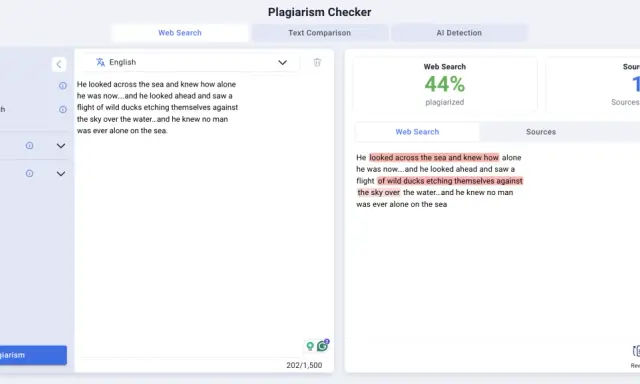
Task: Click the 202/1,500 character counter
Action: coord(304,365)
